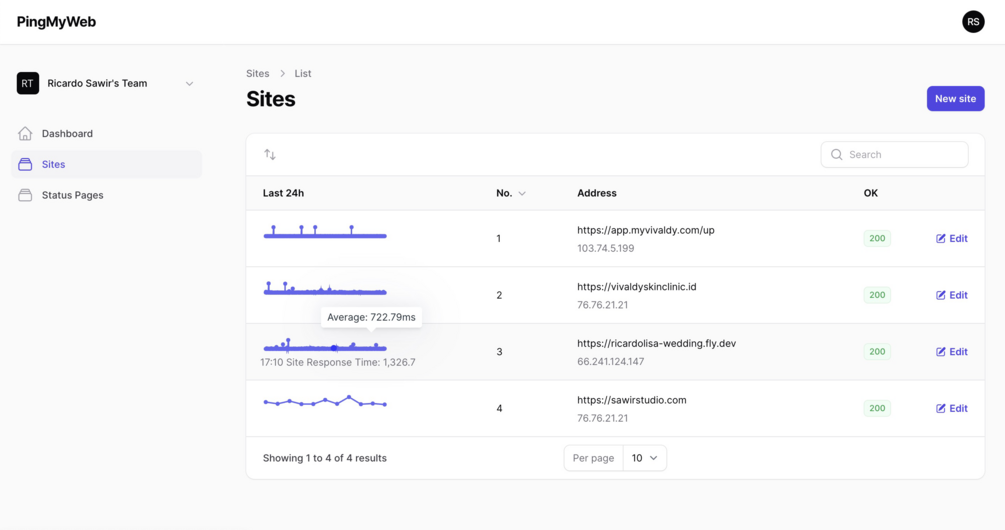Click the Dashboard home icon in the sidebar
This screenshot has width=1005, height=530.
[25, 133]
